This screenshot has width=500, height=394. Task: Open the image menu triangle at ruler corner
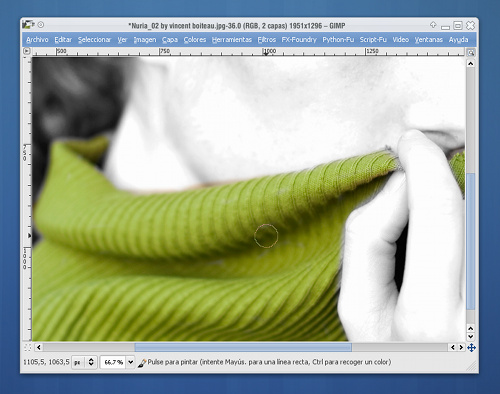click(27, 51)
